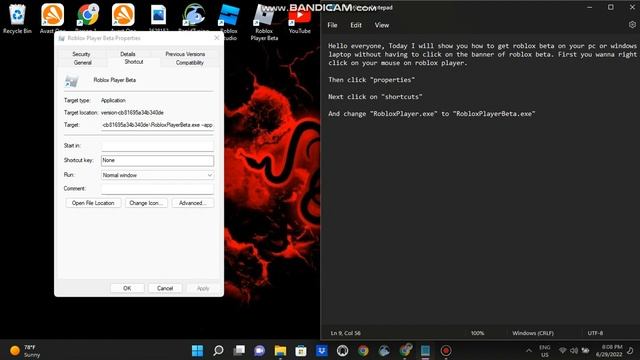
Task: Click Change Icon button
Action: (146, 203)
